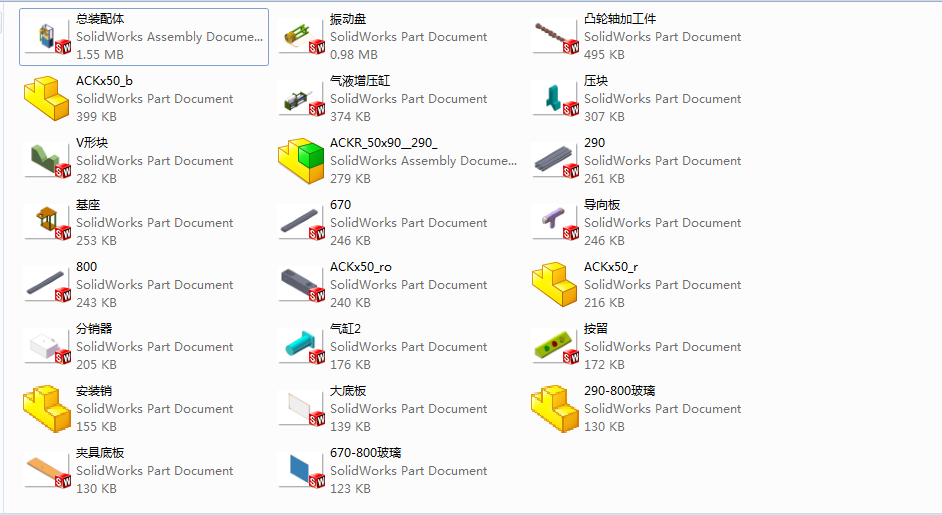Select the 800 part file icon

coord(47,285)
